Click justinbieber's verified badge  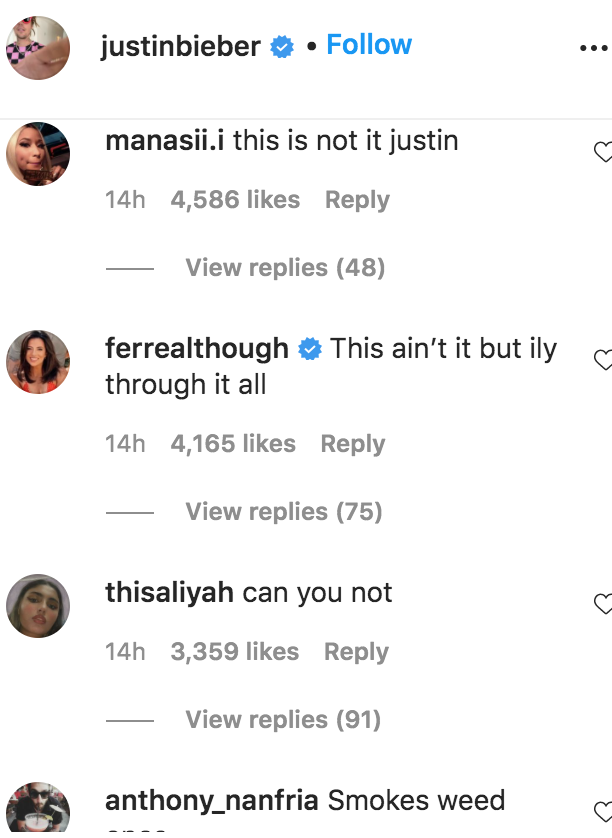282,47
